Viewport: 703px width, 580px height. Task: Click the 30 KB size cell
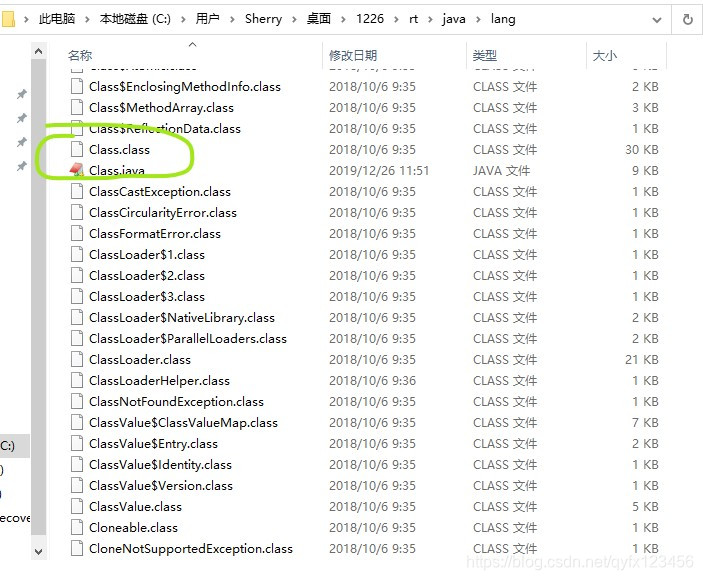click(642, 149)
